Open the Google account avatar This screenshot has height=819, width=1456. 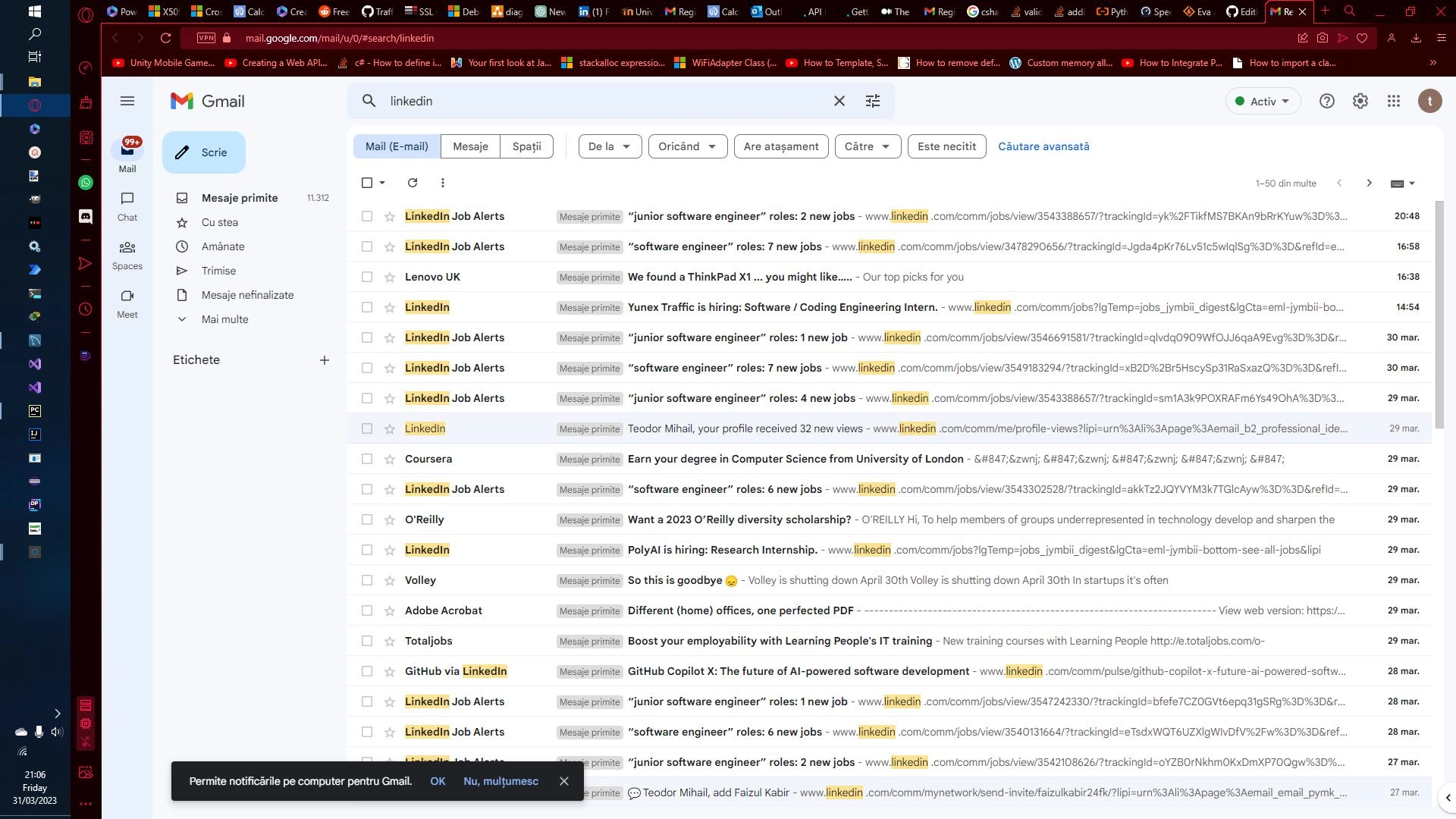point(1430,101)
